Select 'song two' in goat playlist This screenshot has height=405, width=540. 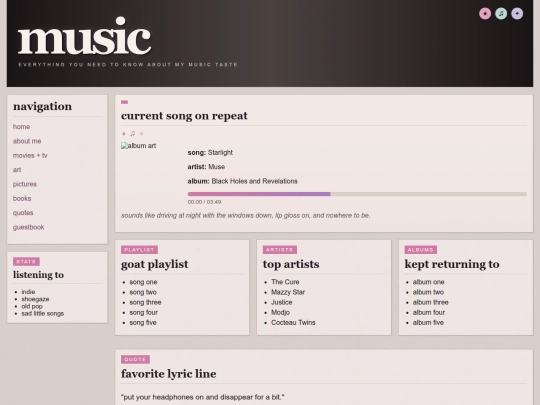click(x=143, y=292)
